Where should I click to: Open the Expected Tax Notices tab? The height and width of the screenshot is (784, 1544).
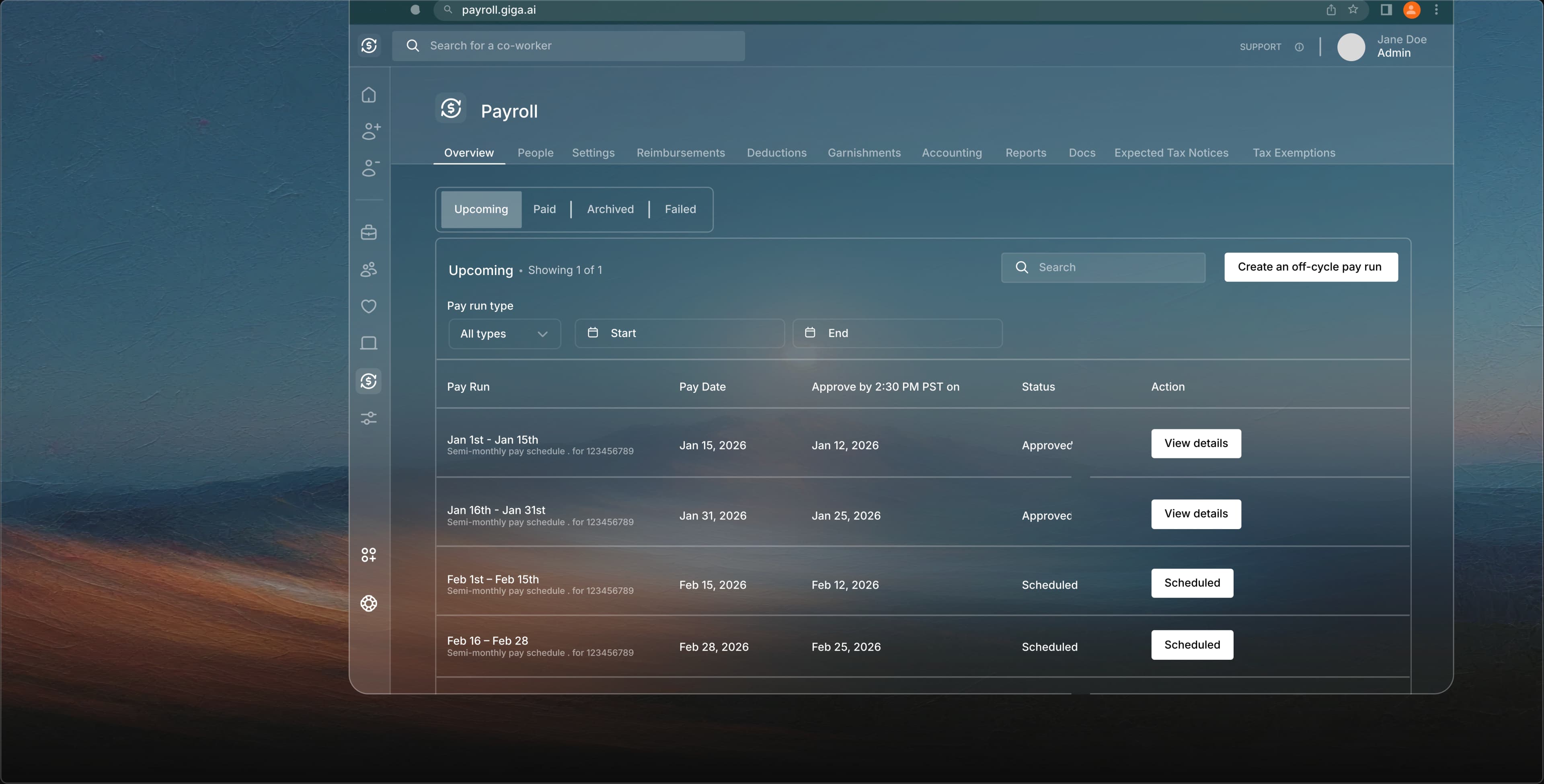click(1171, 153)
